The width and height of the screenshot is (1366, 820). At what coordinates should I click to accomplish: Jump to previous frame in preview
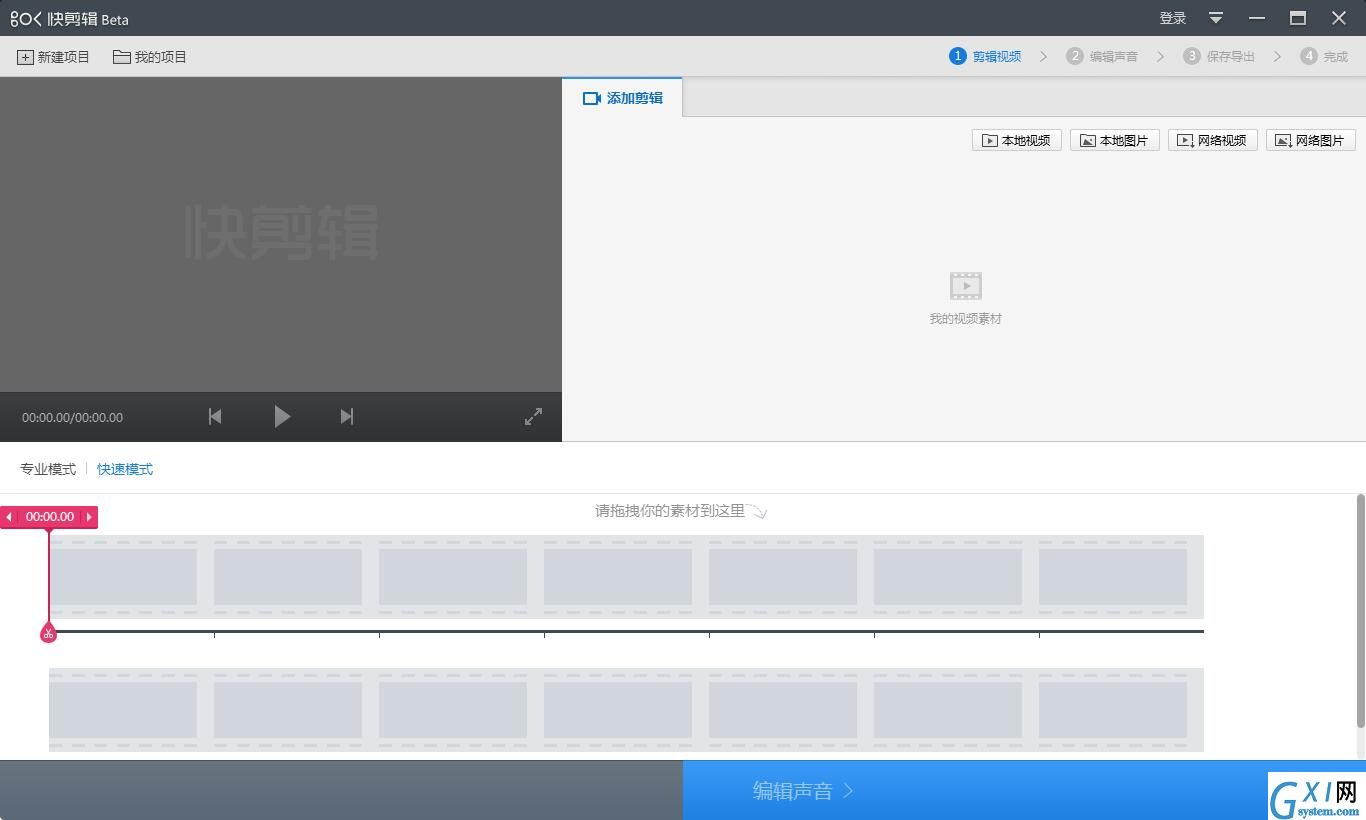[x=215, y=416]
